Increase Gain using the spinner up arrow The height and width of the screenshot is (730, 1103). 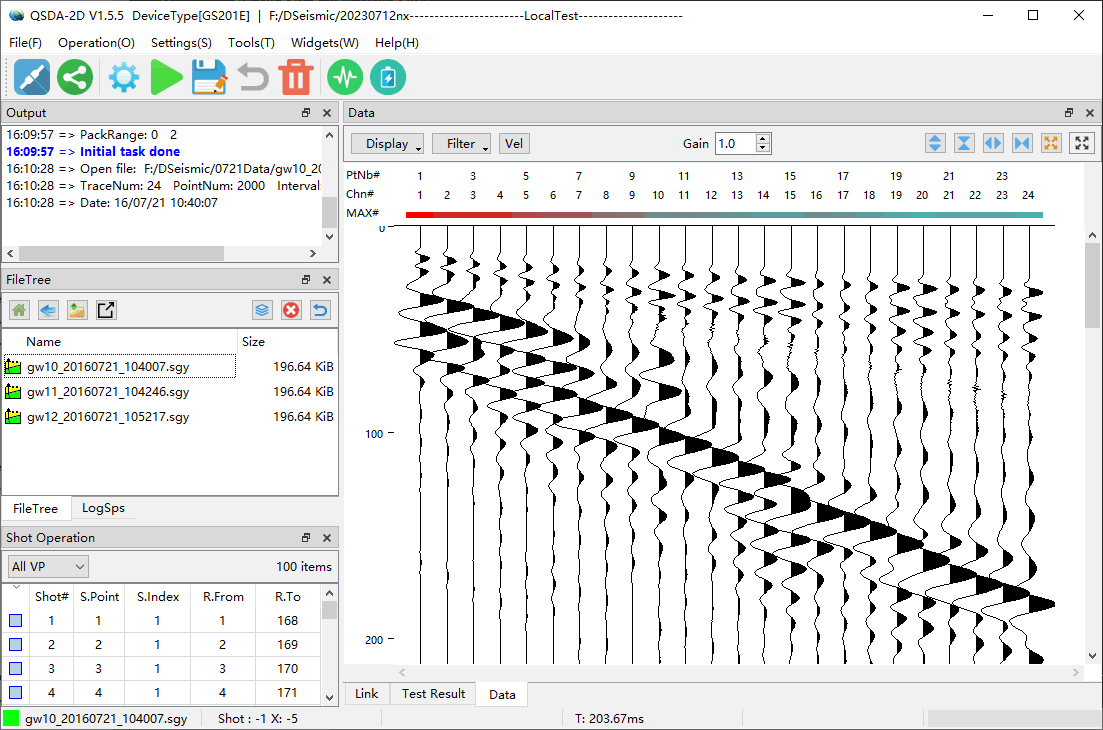(x=763, y=138)
